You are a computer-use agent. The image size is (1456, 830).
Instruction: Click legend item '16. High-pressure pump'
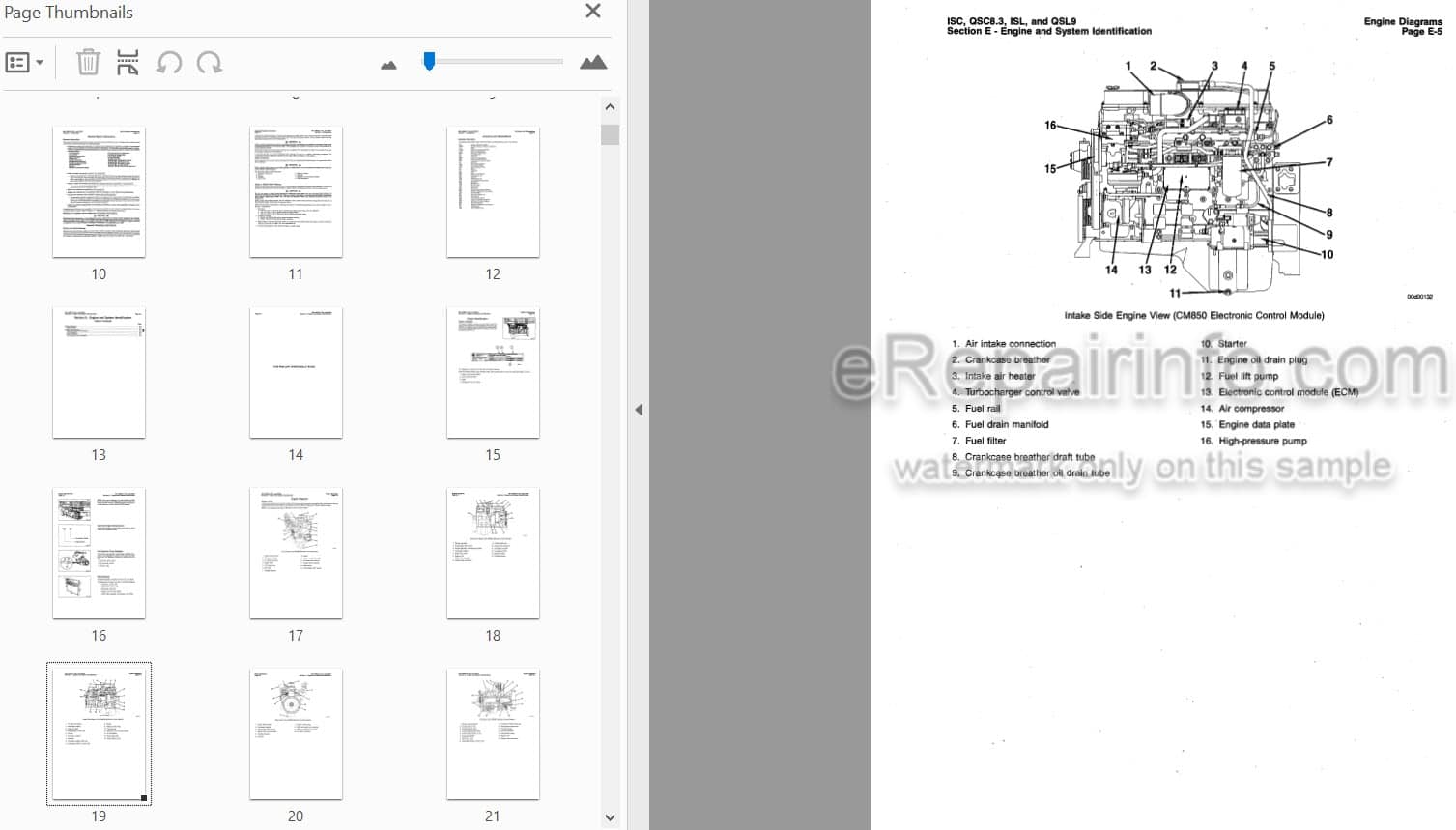coord(1253,441)
